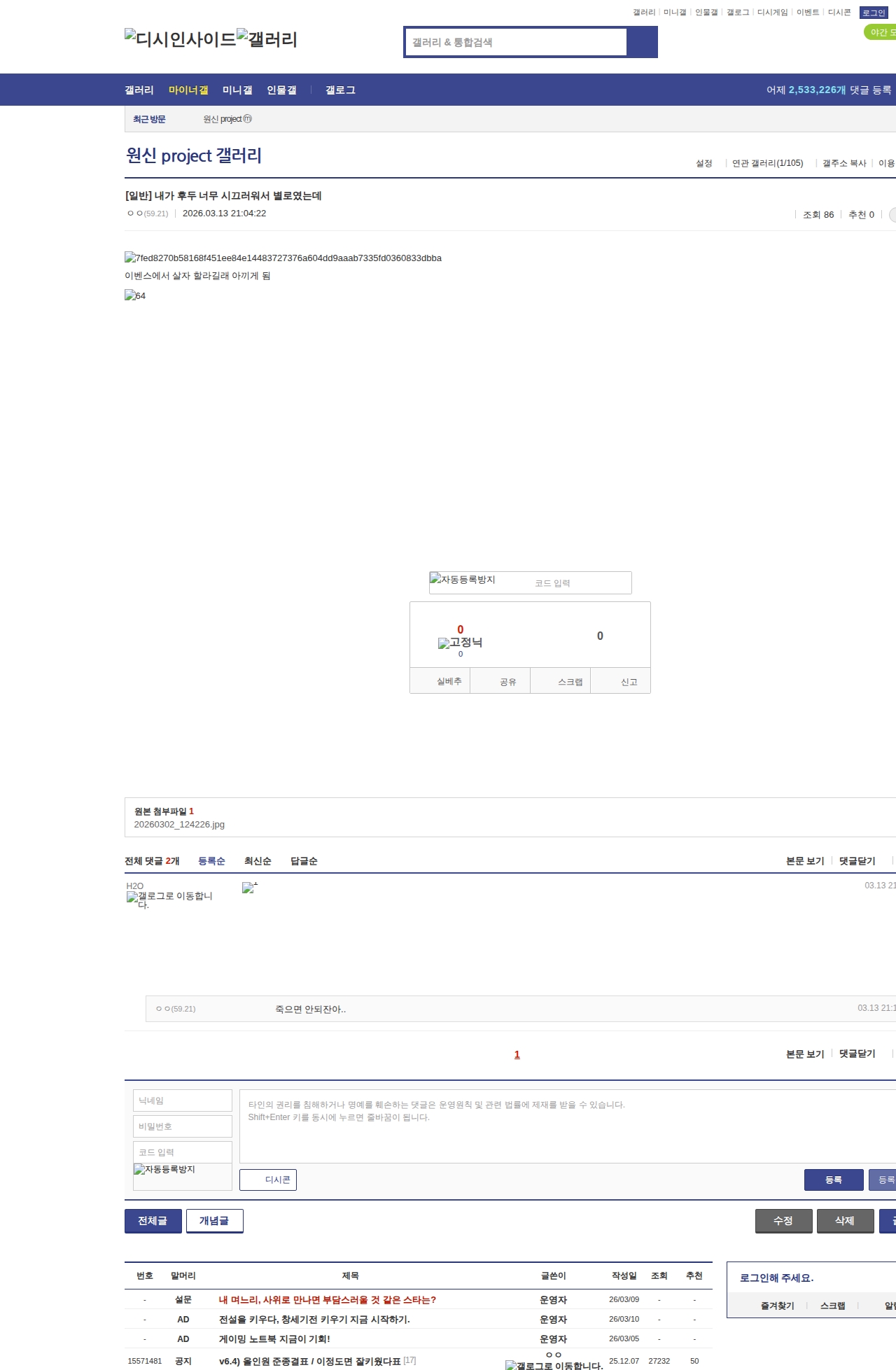Open the 디시게임 link in the top bar
896x1370 pixels.
point(772,12)
